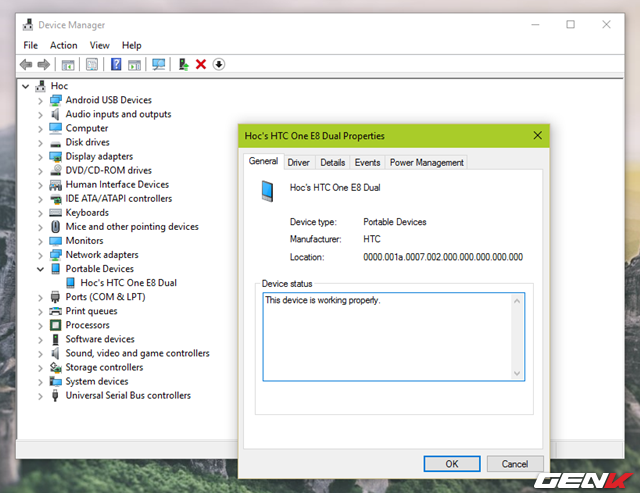Click the Update driver software toolbar icon
Screen dimensions: 640x493
tap(183, 64)
